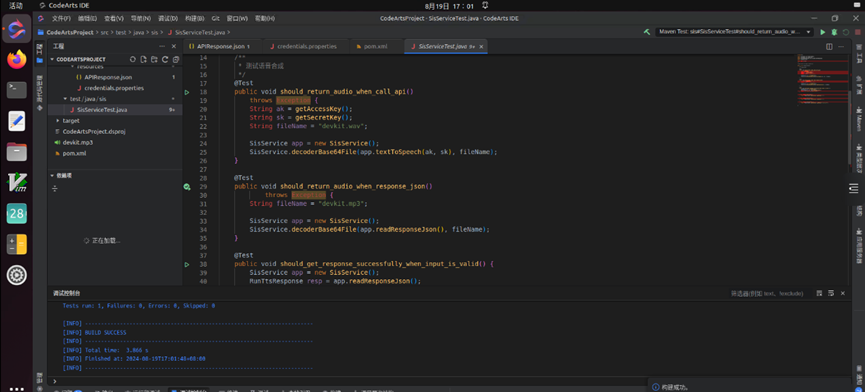Select devkit.mp3 in the file tree
This screenshot has width=865, height=392.
pyautogui.click(x=77, y=142)
